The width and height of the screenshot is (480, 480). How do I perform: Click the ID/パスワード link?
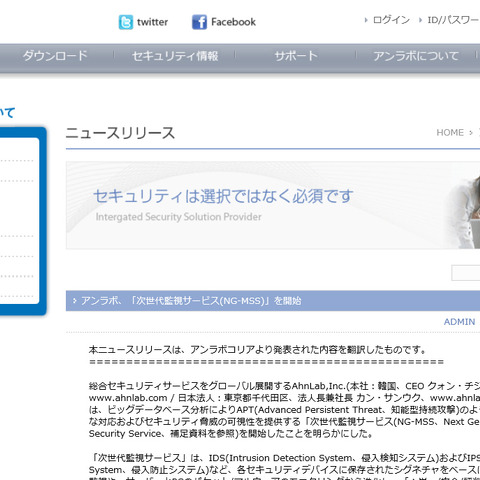pyautogui.click(x=454, y=20)
